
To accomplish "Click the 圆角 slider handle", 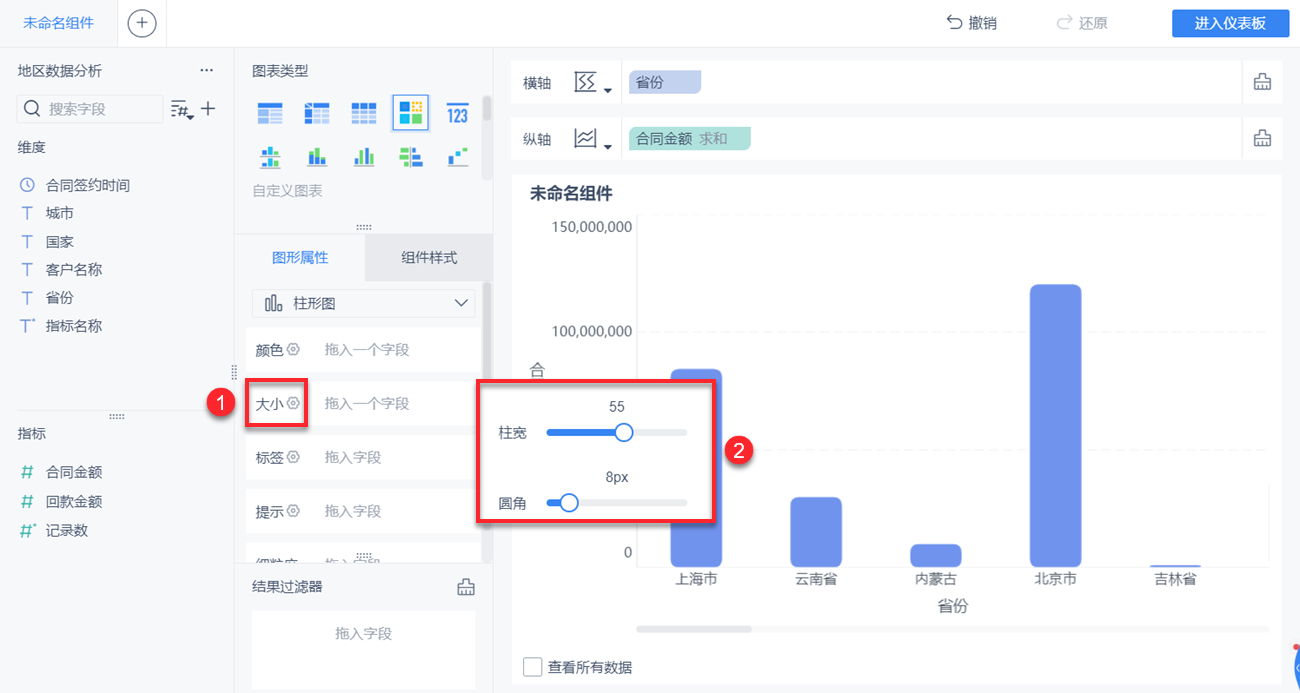I will 569,503.
